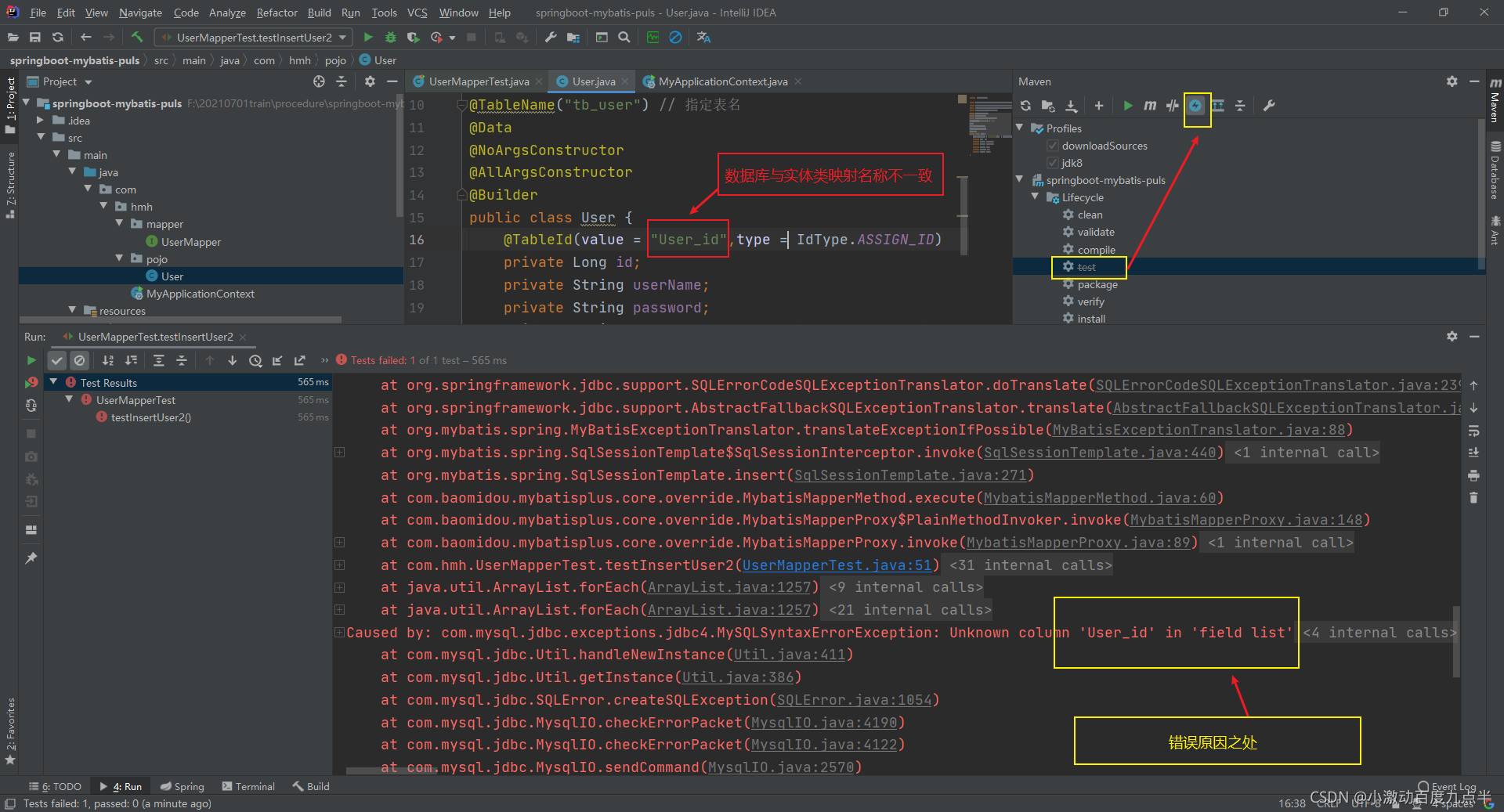The height and width of the screenshot is (812, 1504).
Task: Open UserMapperTest.java:51 link in the stack trace
Action: pos(837,565)
